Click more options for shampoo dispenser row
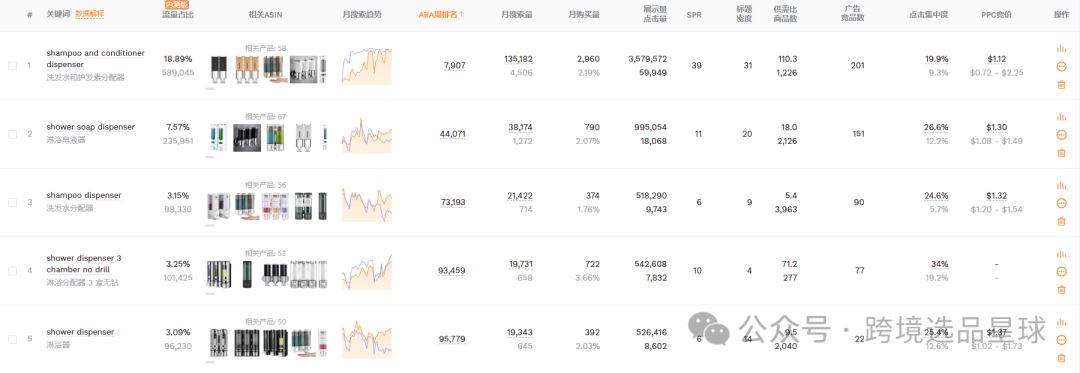Image resolution: width=1080 pixels, height=373 pixels. 1061,203
